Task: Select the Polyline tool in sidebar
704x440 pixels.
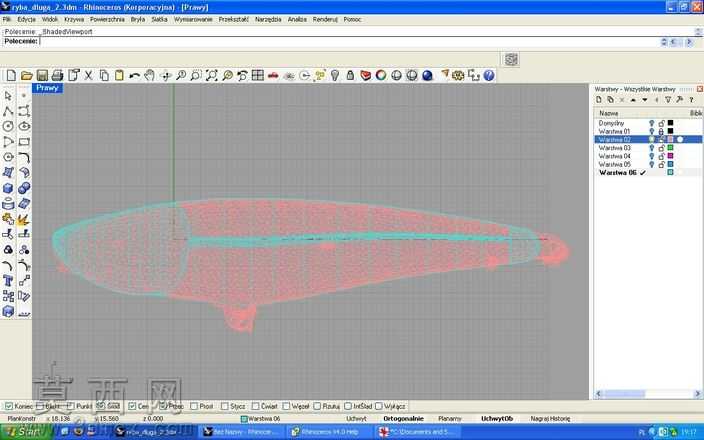Action: coord(8,111)
